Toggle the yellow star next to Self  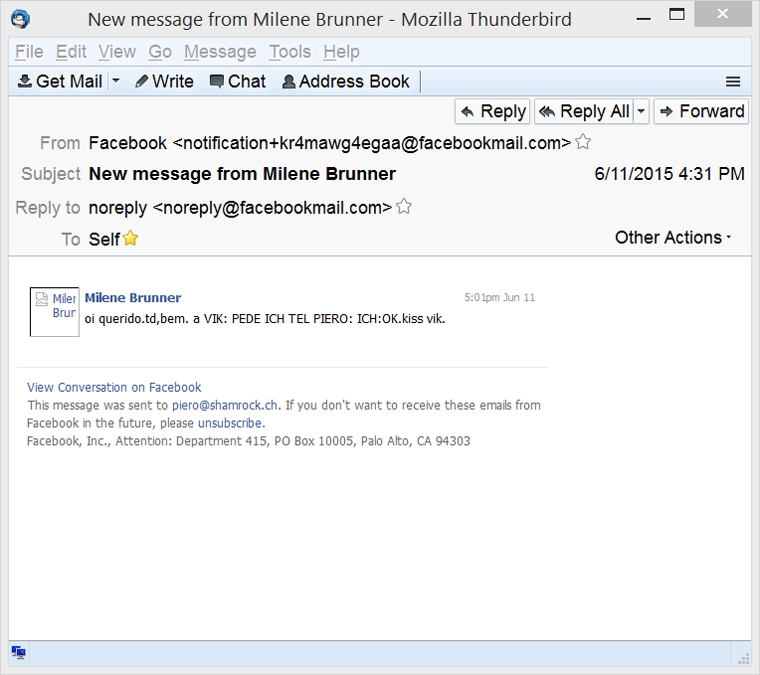pyautogui.click(x=130, y=238)
